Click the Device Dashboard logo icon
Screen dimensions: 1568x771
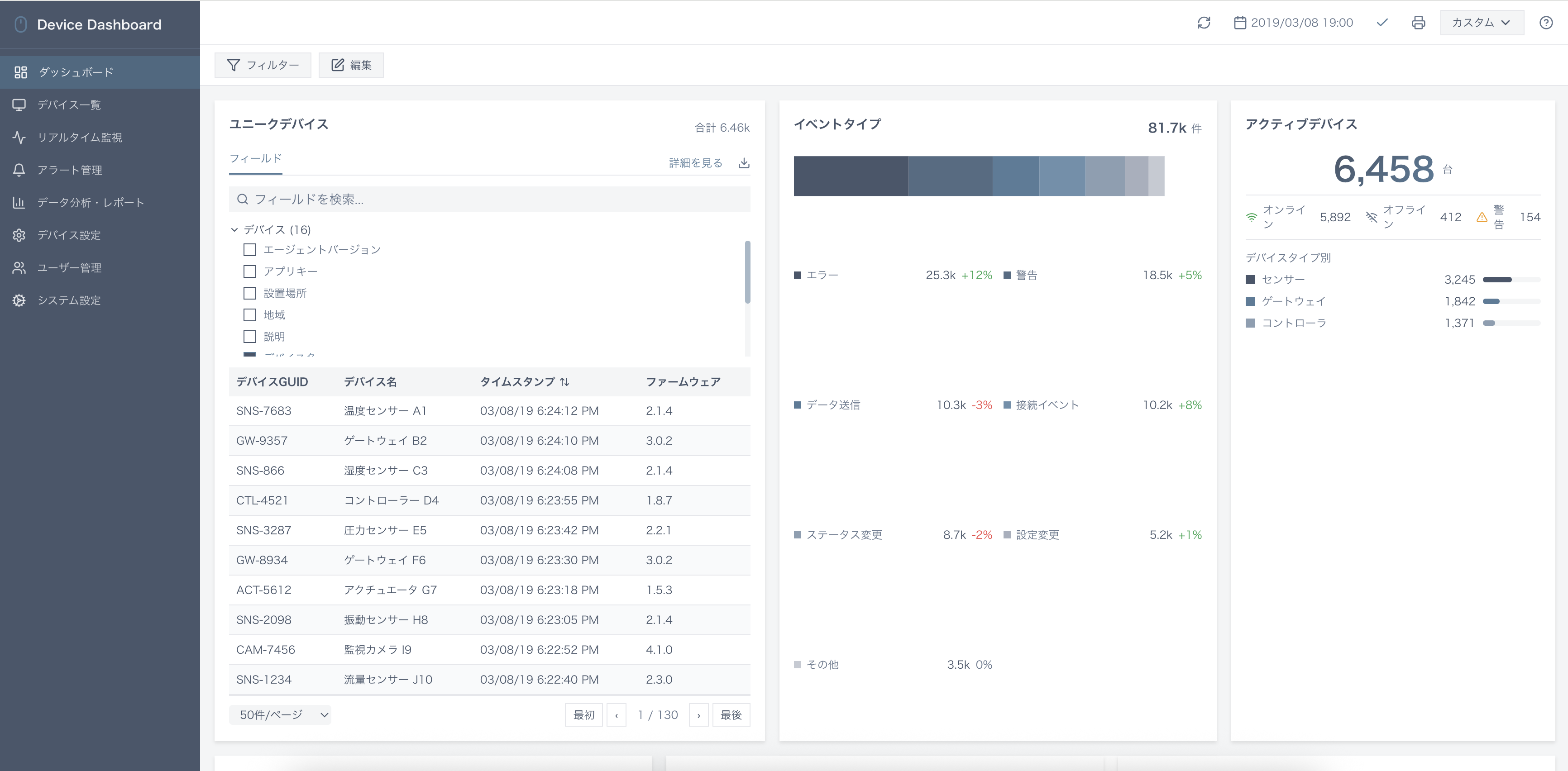tap(21, 24)
